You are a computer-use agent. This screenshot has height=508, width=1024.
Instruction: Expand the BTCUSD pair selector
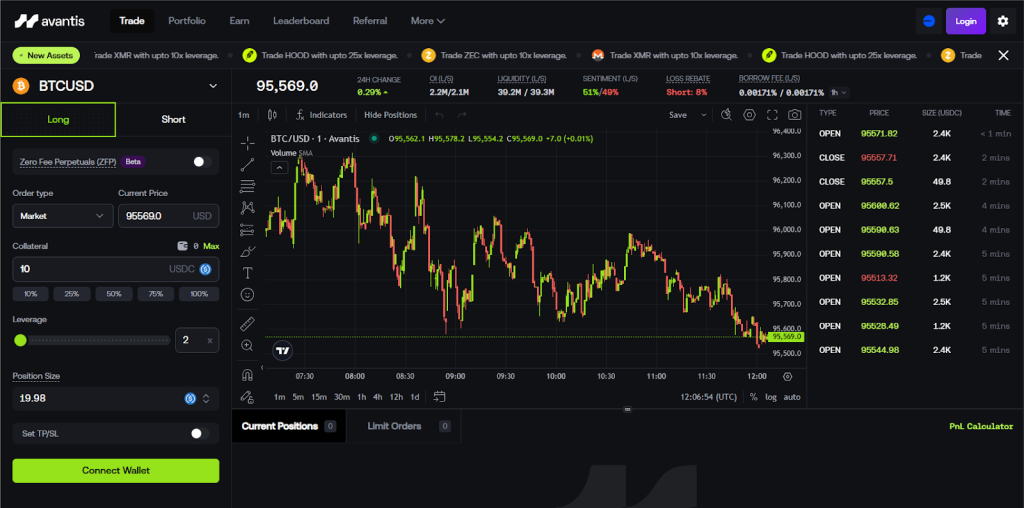212,86
